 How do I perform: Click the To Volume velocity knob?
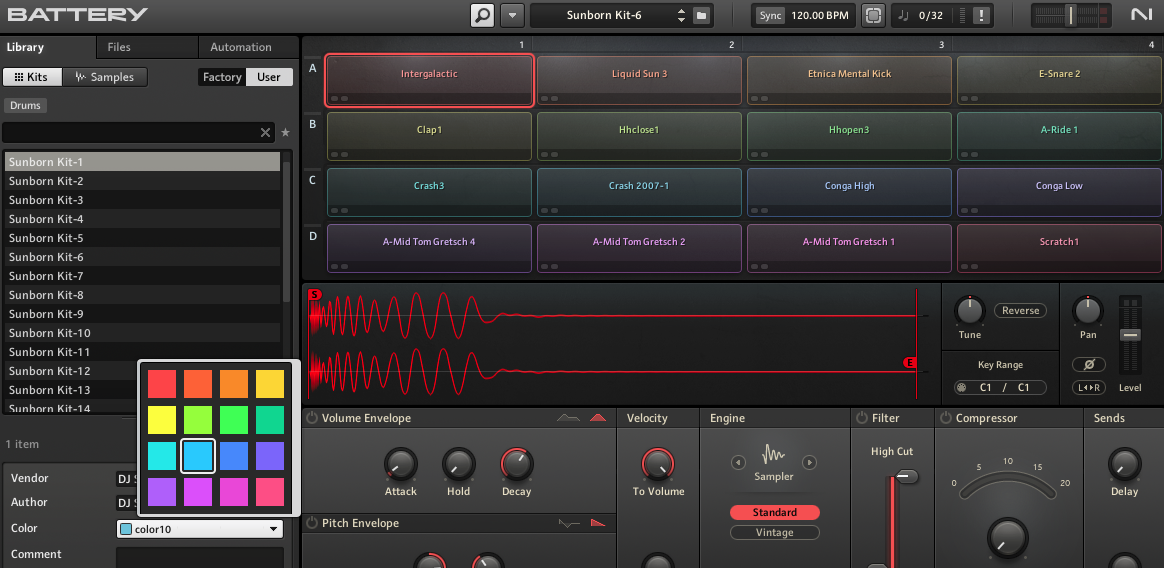[658, 465]
